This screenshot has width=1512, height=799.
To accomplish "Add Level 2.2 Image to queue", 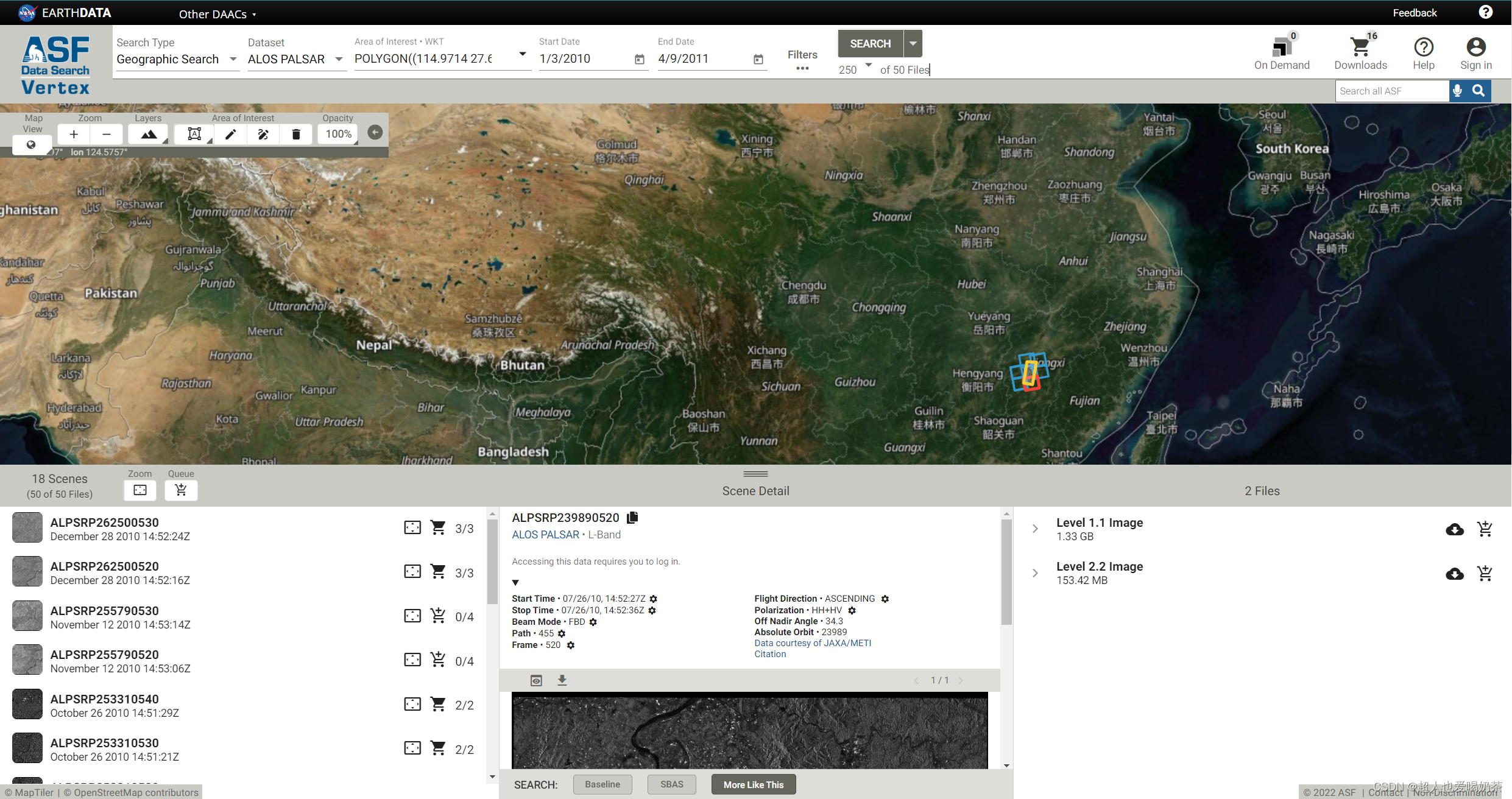I will (x=1485, y=574).
